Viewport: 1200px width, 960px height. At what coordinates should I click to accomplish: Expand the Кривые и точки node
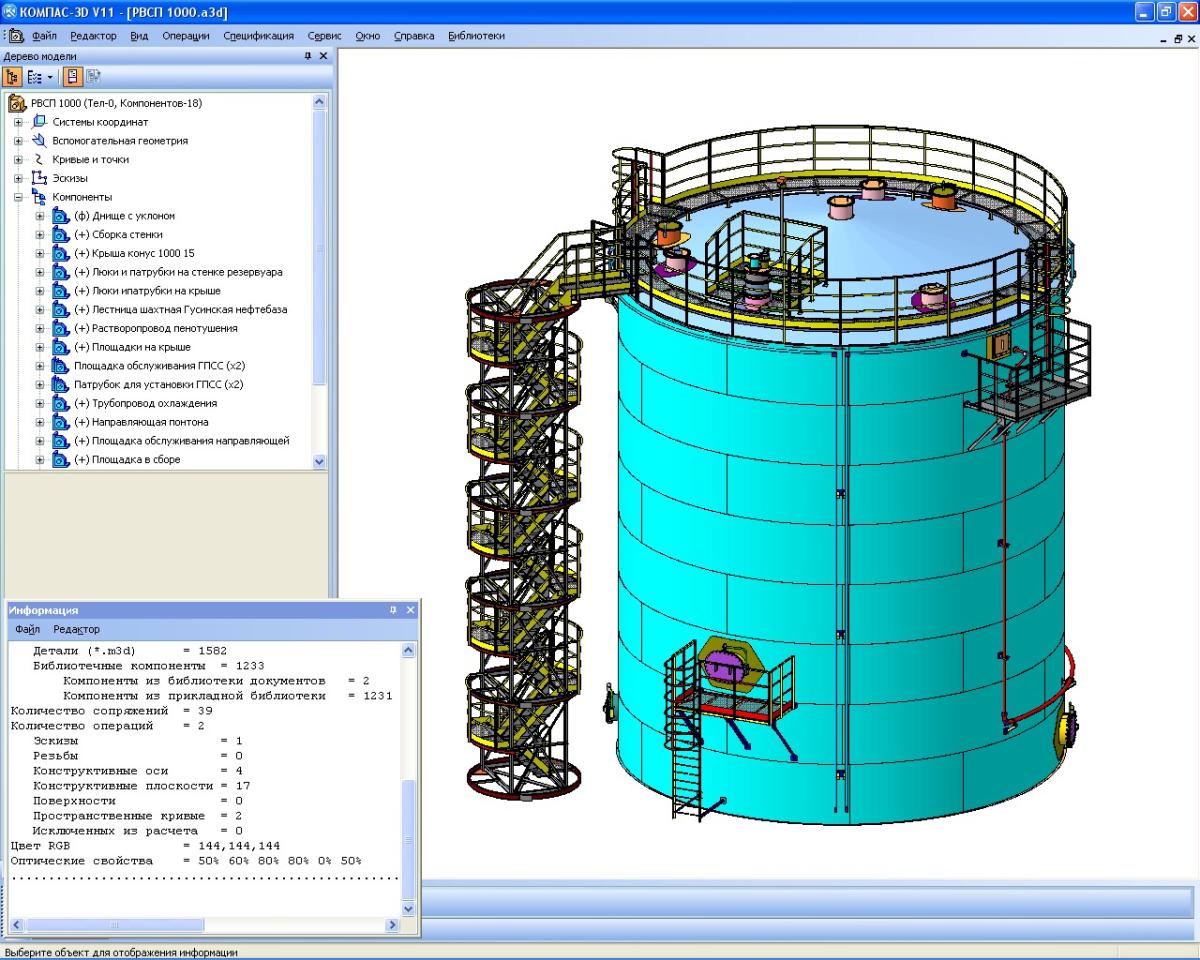click(18, 160)
